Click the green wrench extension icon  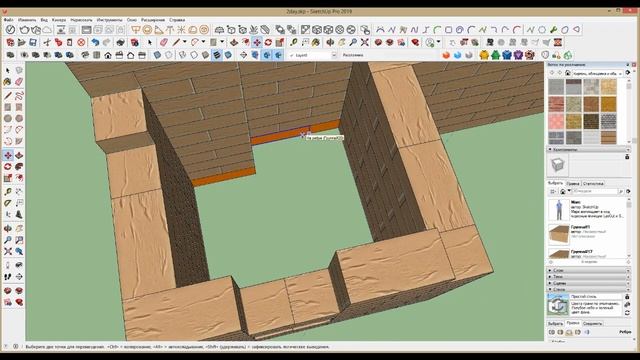point(553,29)
